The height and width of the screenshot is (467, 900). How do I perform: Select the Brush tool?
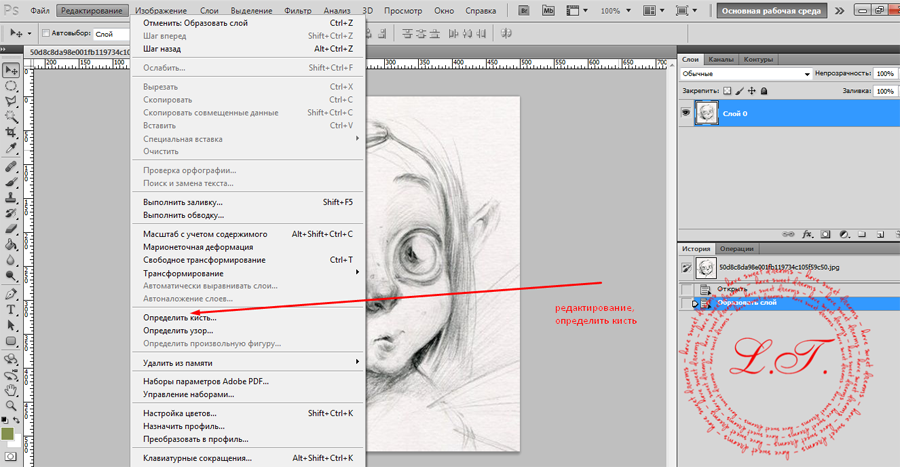11,182
